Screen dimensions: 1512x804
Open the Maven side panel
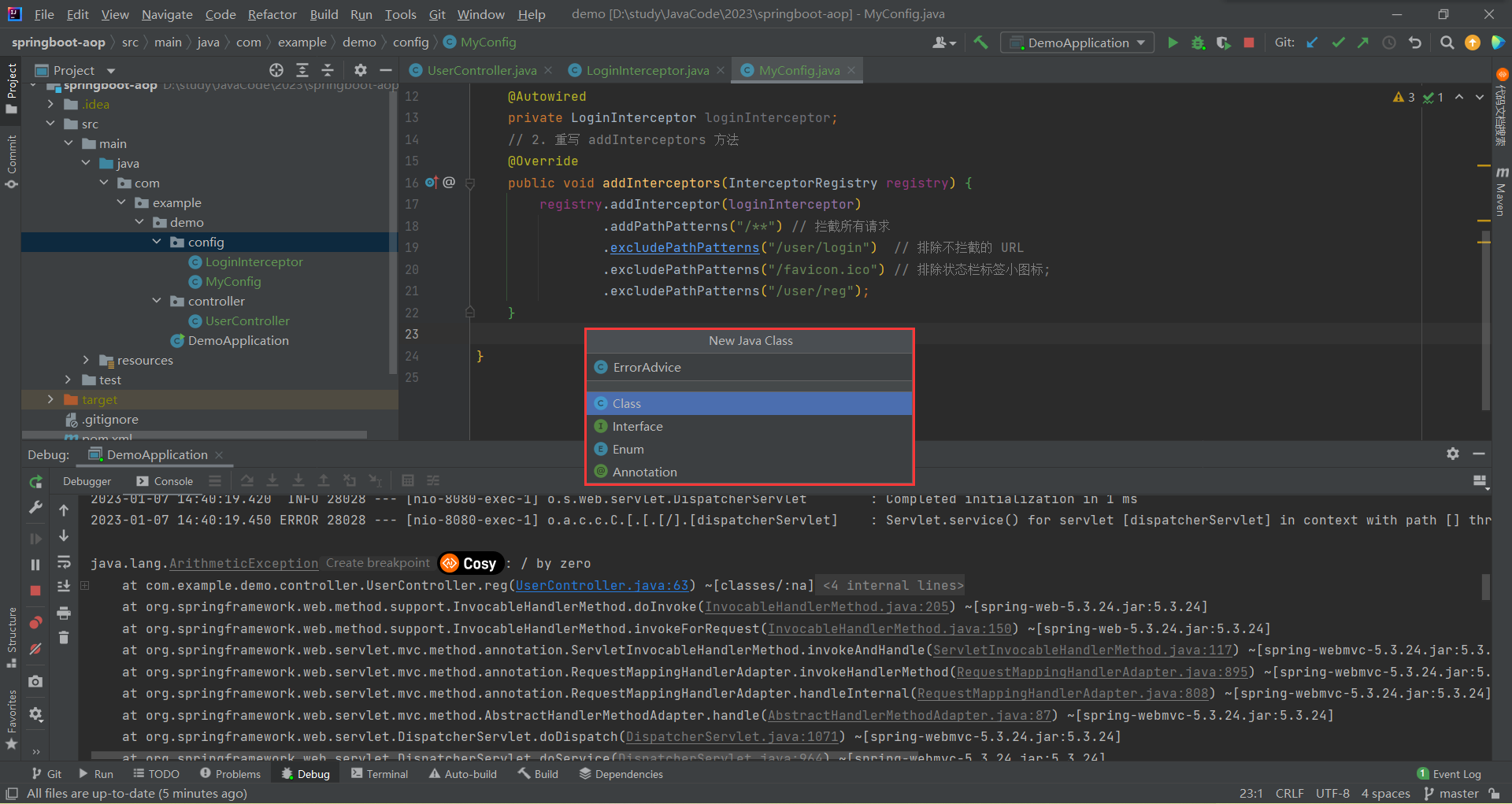[1501, 191]
